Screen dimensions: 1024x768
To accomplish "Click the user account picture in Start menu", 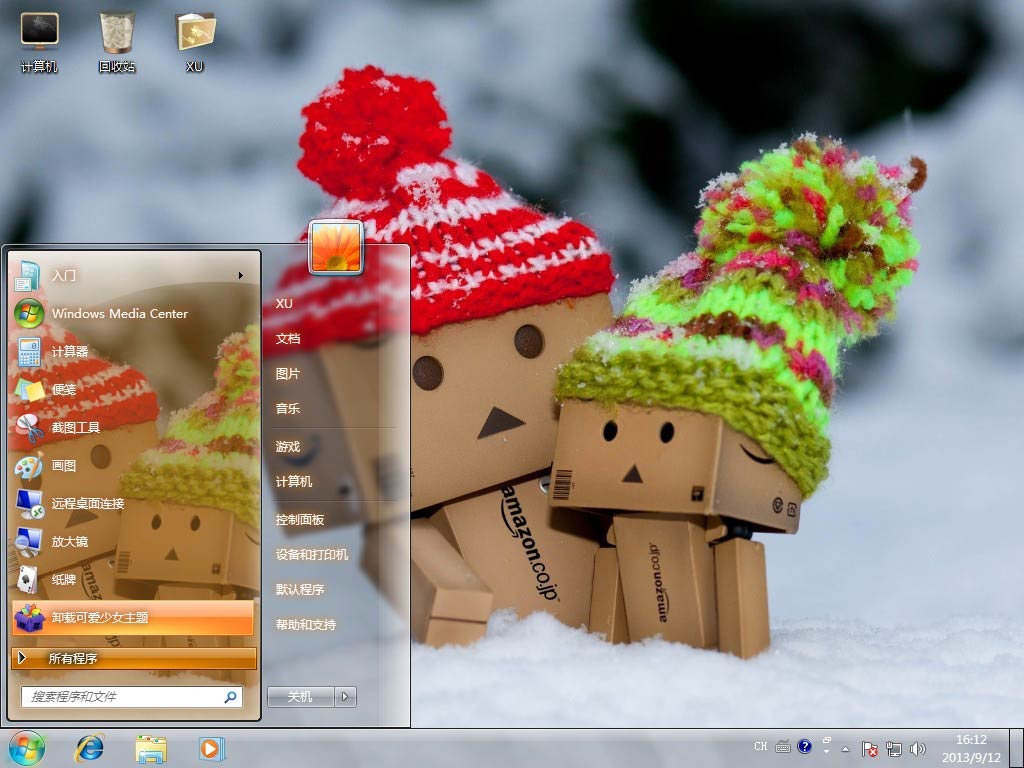I will (335, 247).
